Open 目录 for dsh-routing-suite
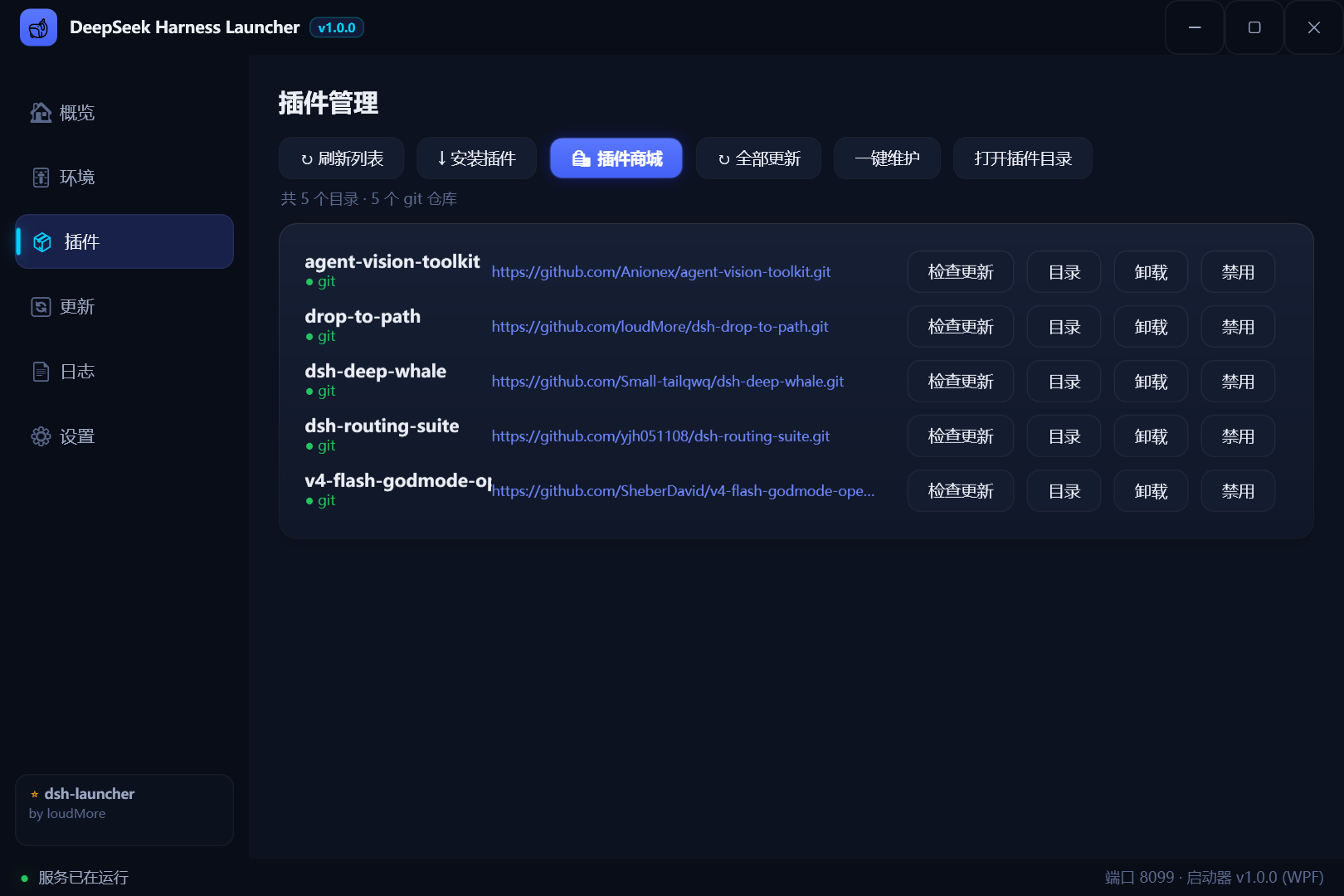 tap(1064, 436)
